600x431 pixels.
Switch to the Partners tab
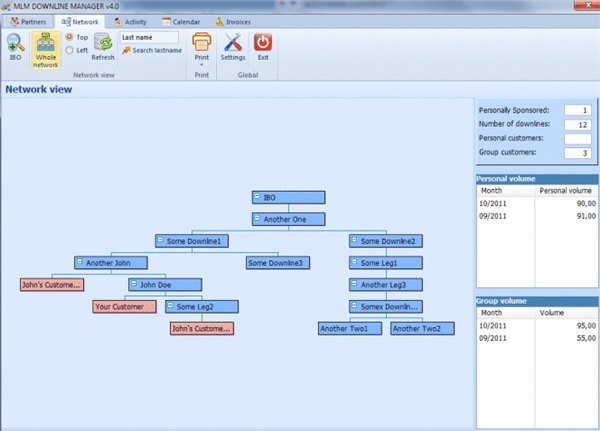(28, 22)
